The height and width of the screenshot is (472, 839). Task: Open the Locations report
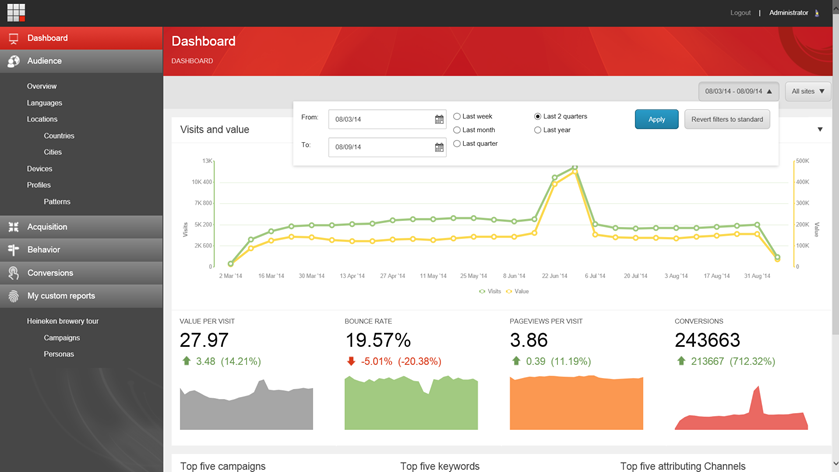pos(42,119)
